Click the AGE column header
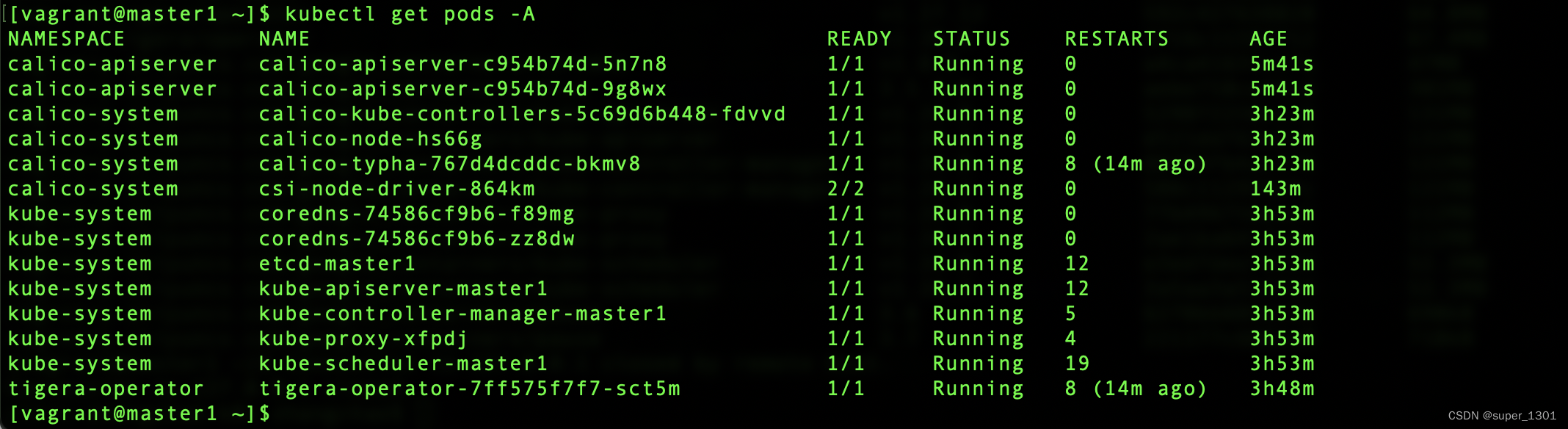The image size is (1568, 429). tap(1269, 39)
